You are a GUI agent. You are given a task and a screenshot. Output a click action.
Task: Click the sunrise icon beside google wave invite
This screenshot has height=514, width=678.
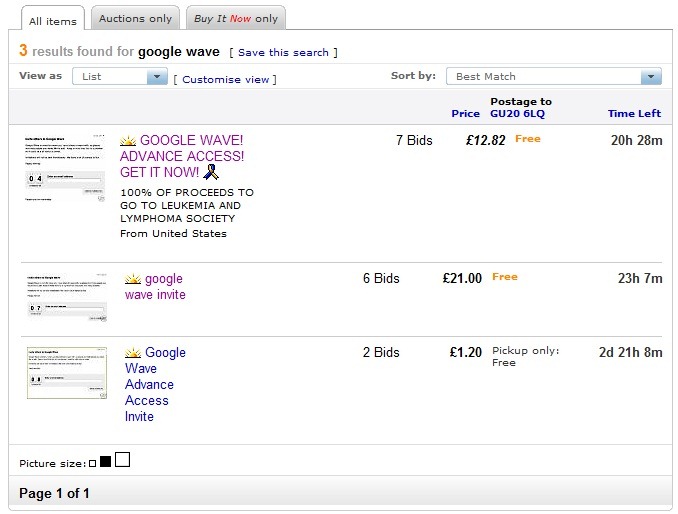[x=133, y=279]
